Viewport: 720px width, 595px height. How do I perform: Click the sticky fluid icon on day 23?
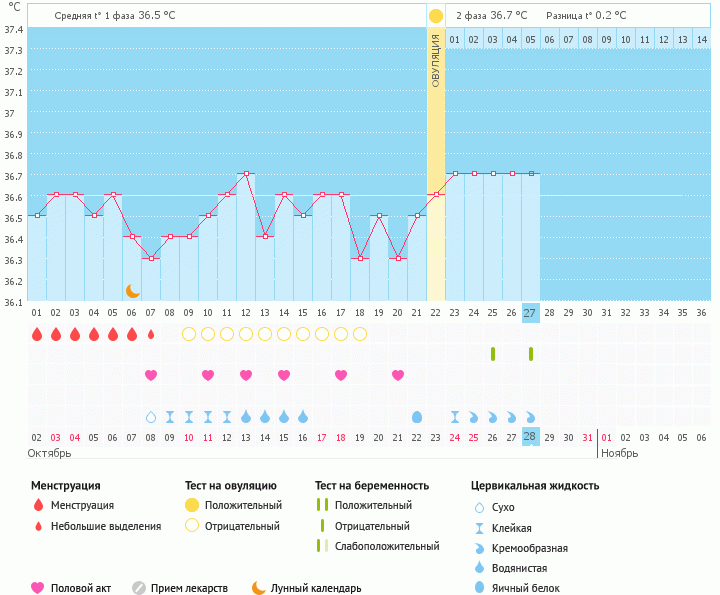[x=455, y=416]
